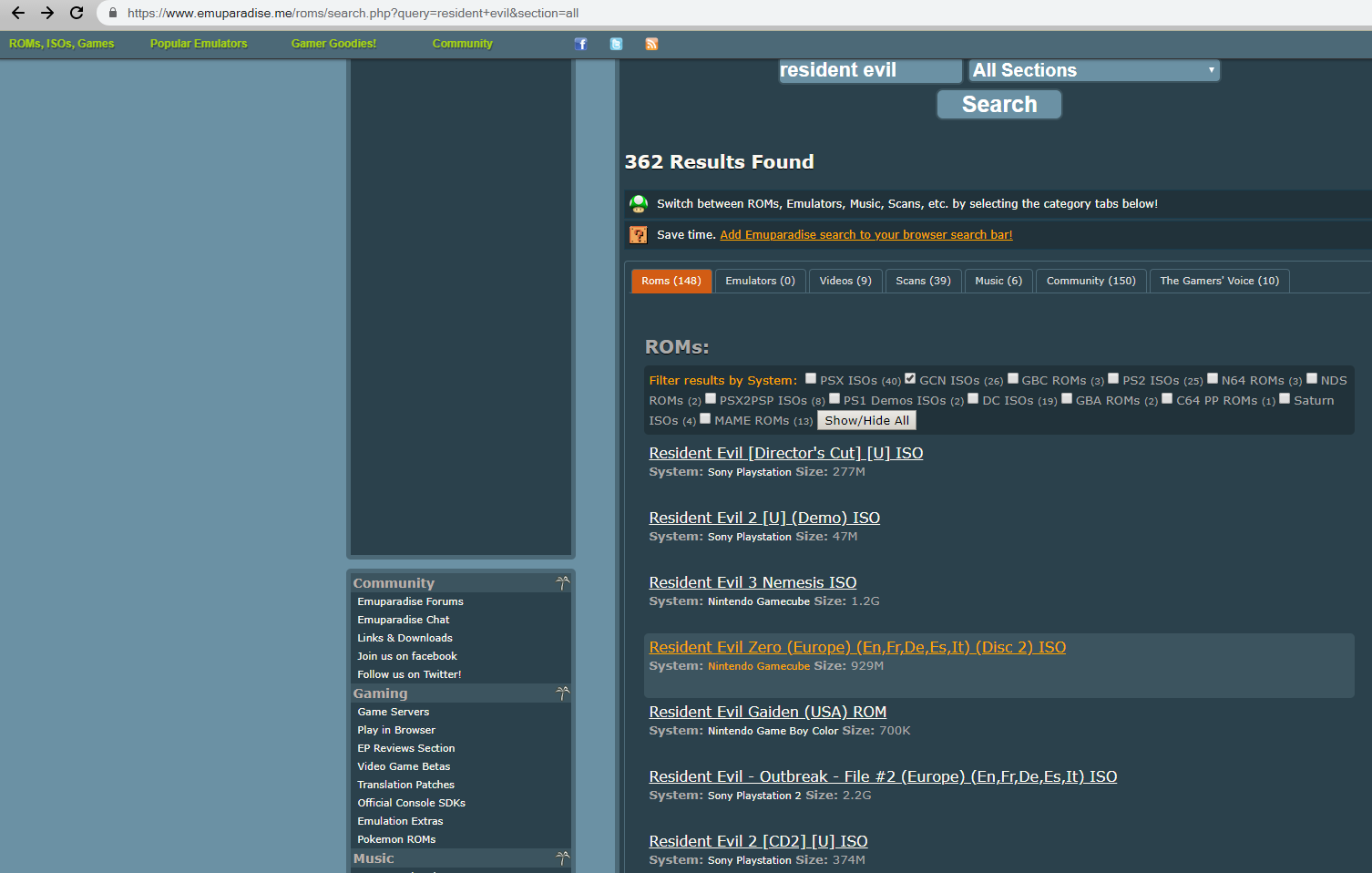Switch to The Gamers' Voice (10) tab
The height and width of the screenshot is (873, 1372).
(1220, 281)
